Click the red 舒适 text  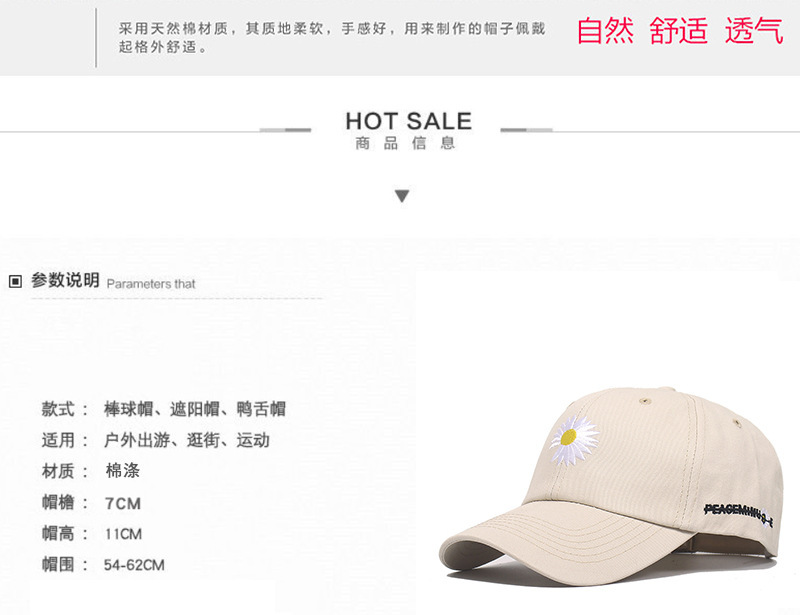[x=679, y=30]
